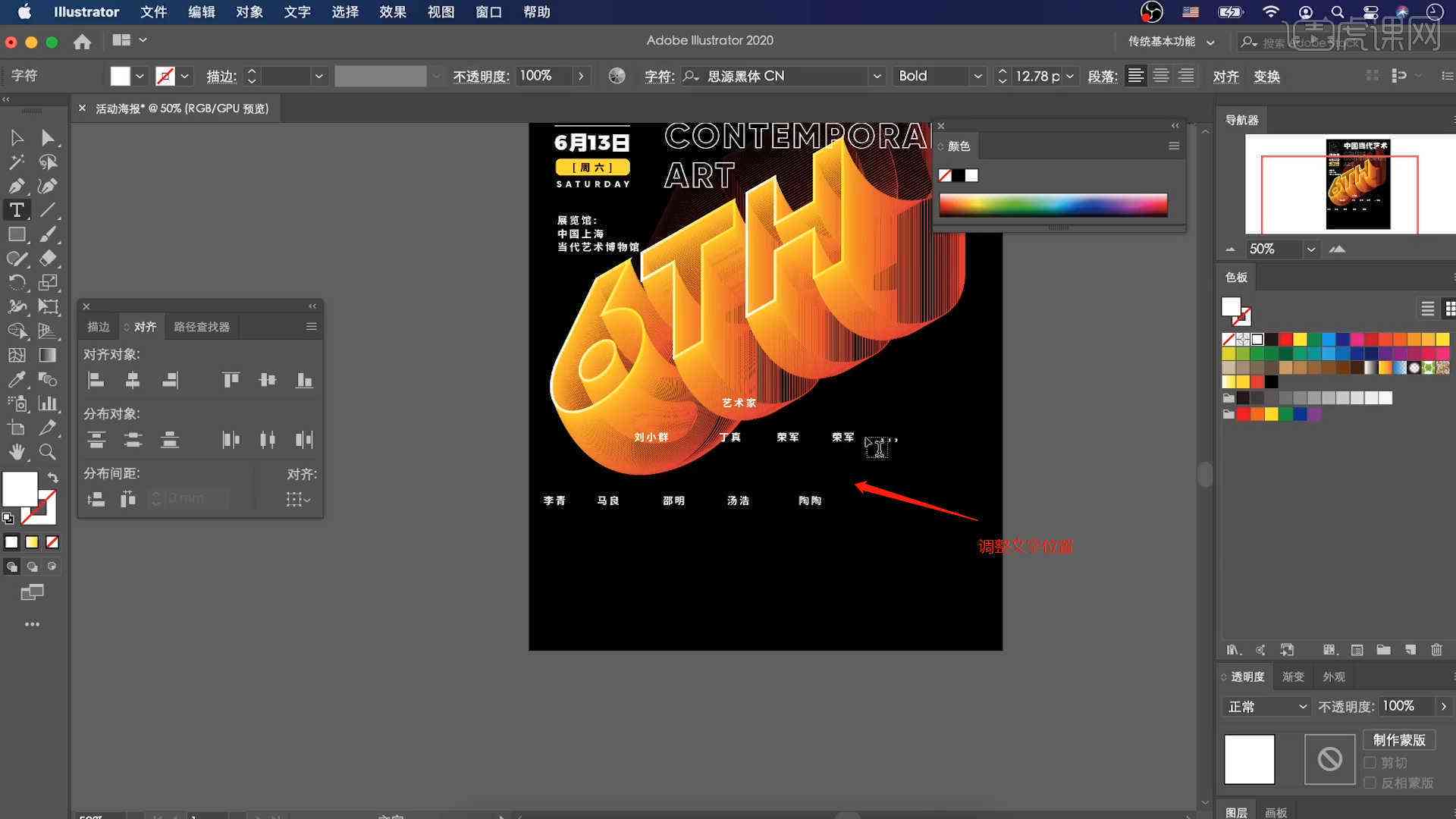Open the Pathfinder tab
The height and width of the screenshot is (819, 1456).
tap(201, 327)
